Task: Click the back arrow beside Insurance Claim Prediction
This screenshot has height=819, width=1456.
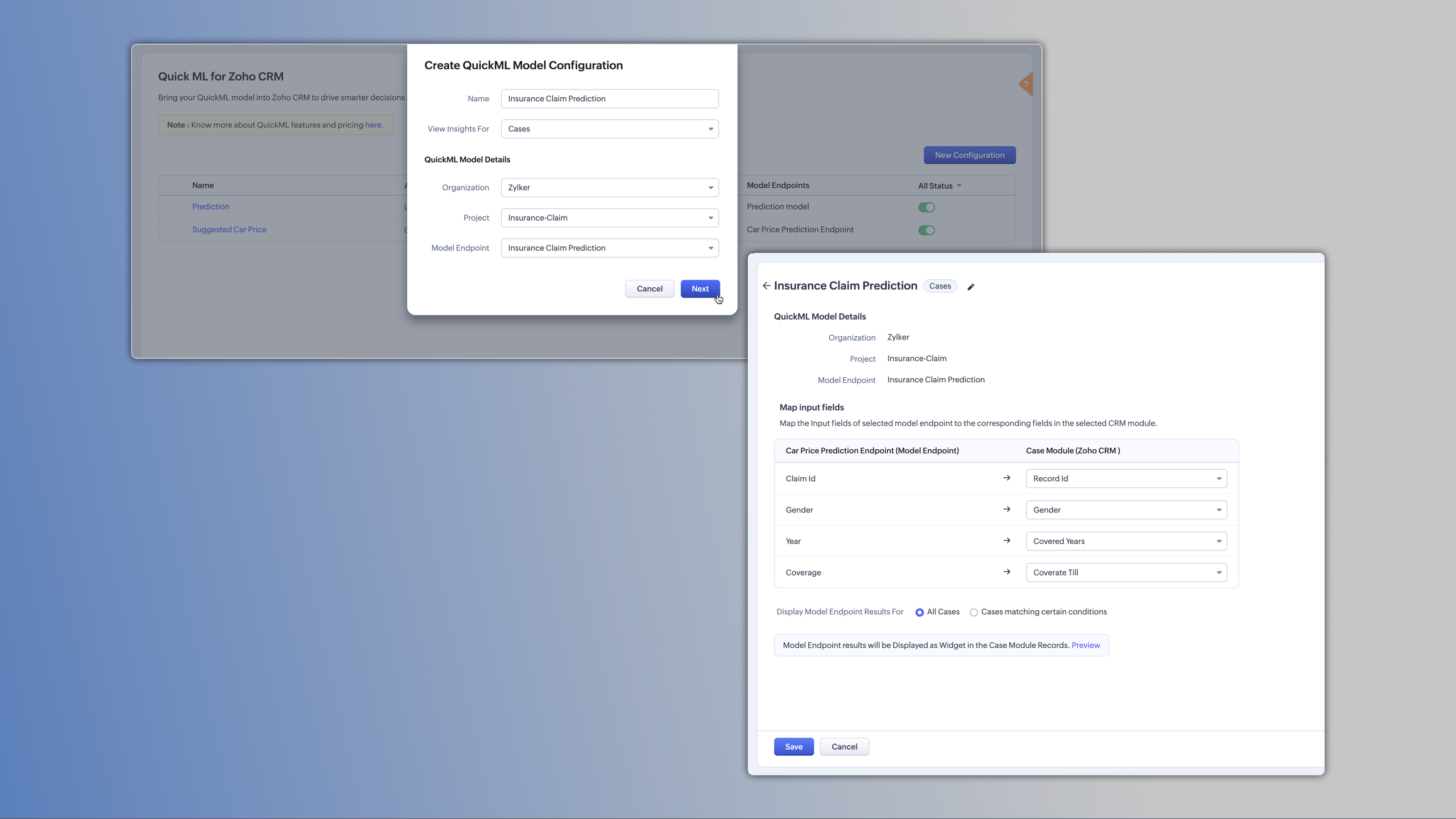Action: (x=766, y=286)
